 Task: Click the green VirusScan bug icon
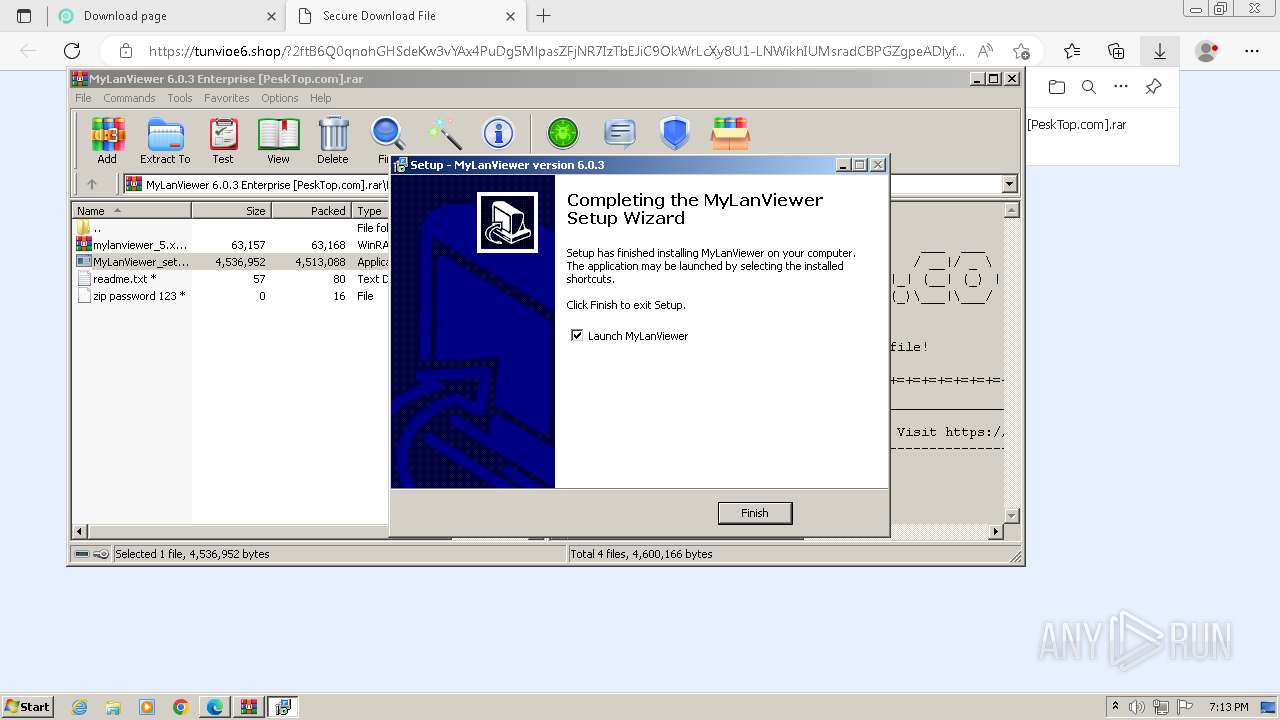pos(563,133)
